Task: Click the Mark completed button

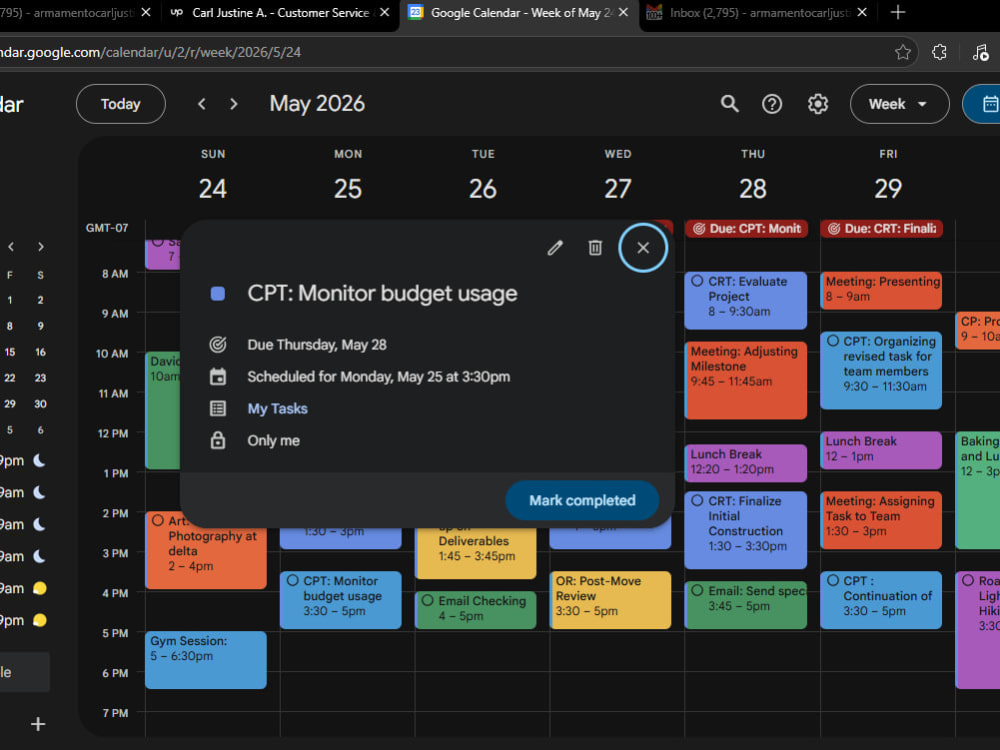Action: pos(582,501)
